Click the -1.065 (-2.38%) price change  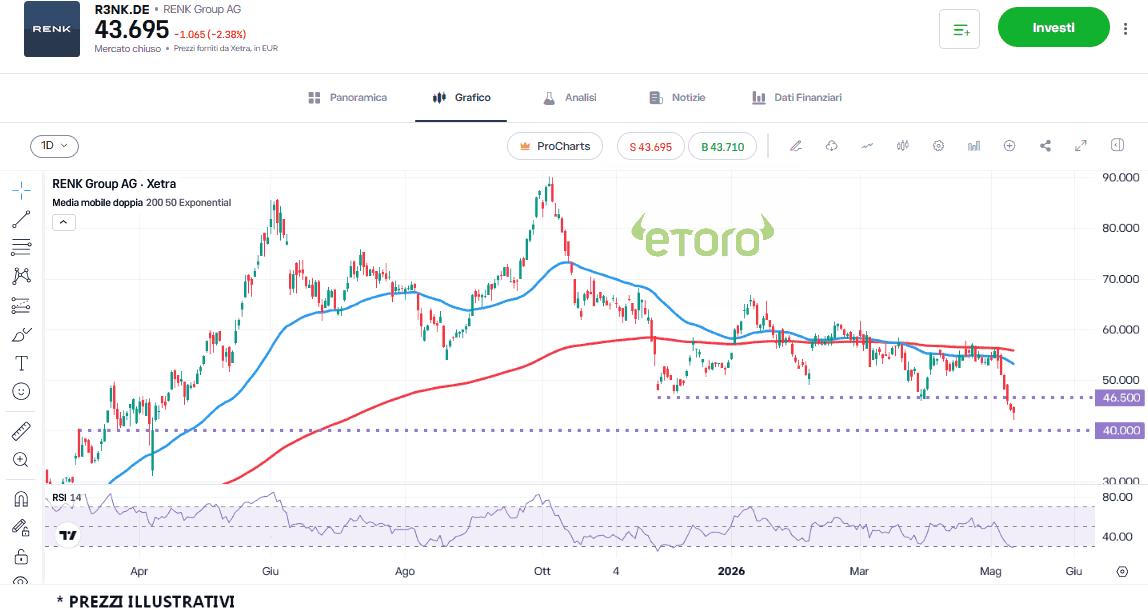(x=210, y=34)
